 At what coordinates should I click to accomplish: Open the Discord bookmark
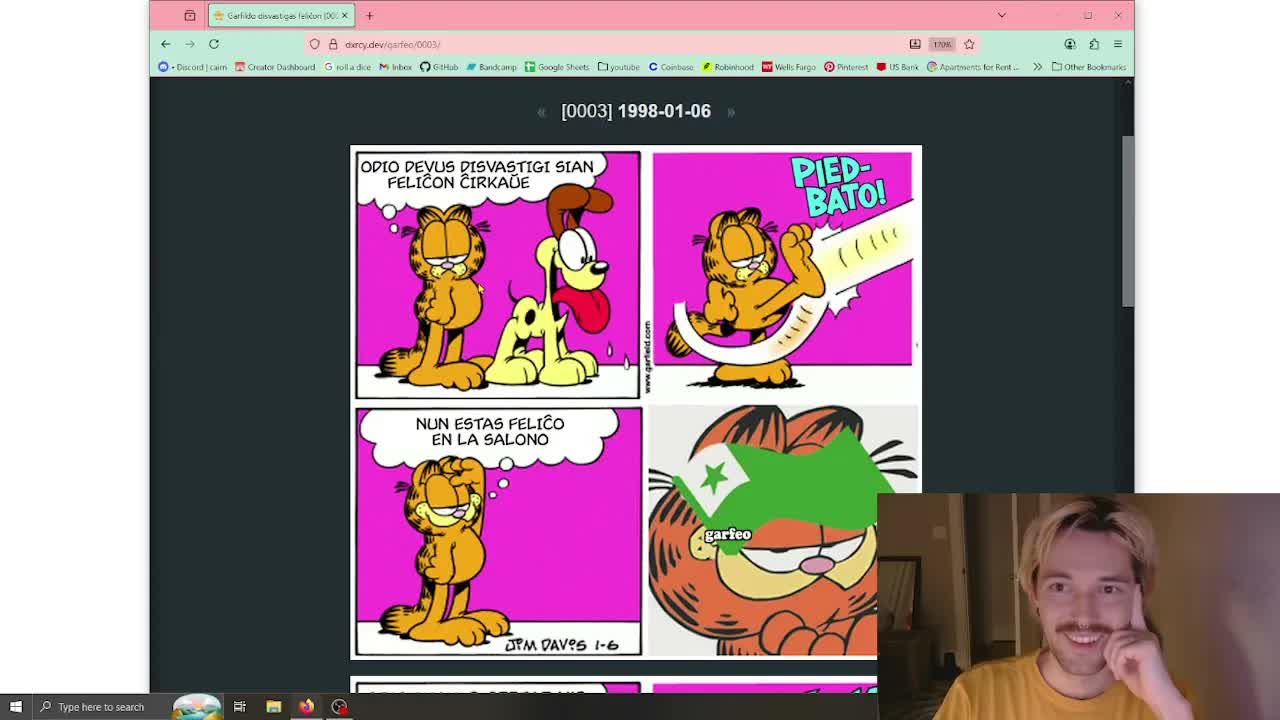pos(193,67)
